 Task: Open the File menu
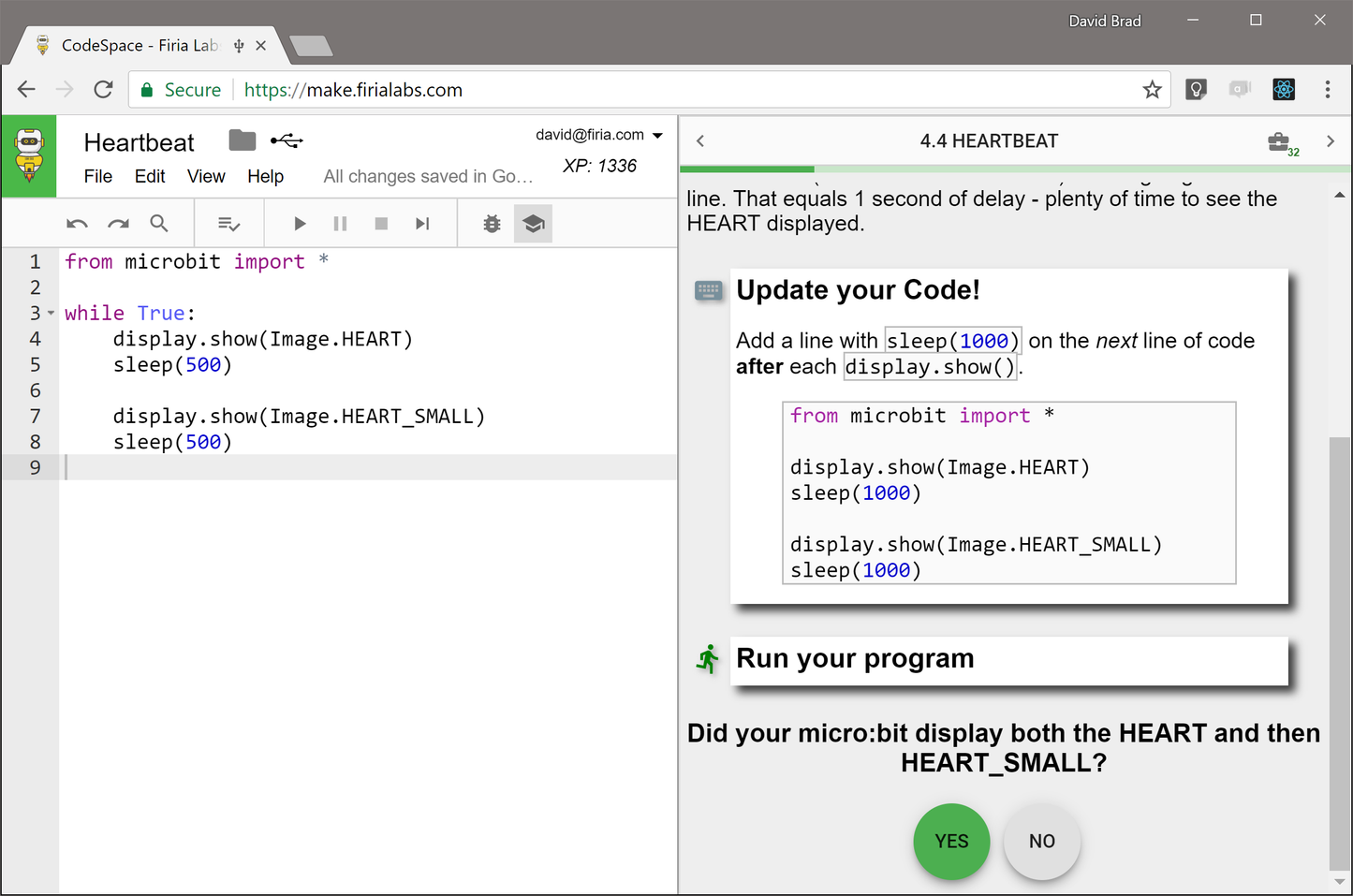click(x=97, y=176)
